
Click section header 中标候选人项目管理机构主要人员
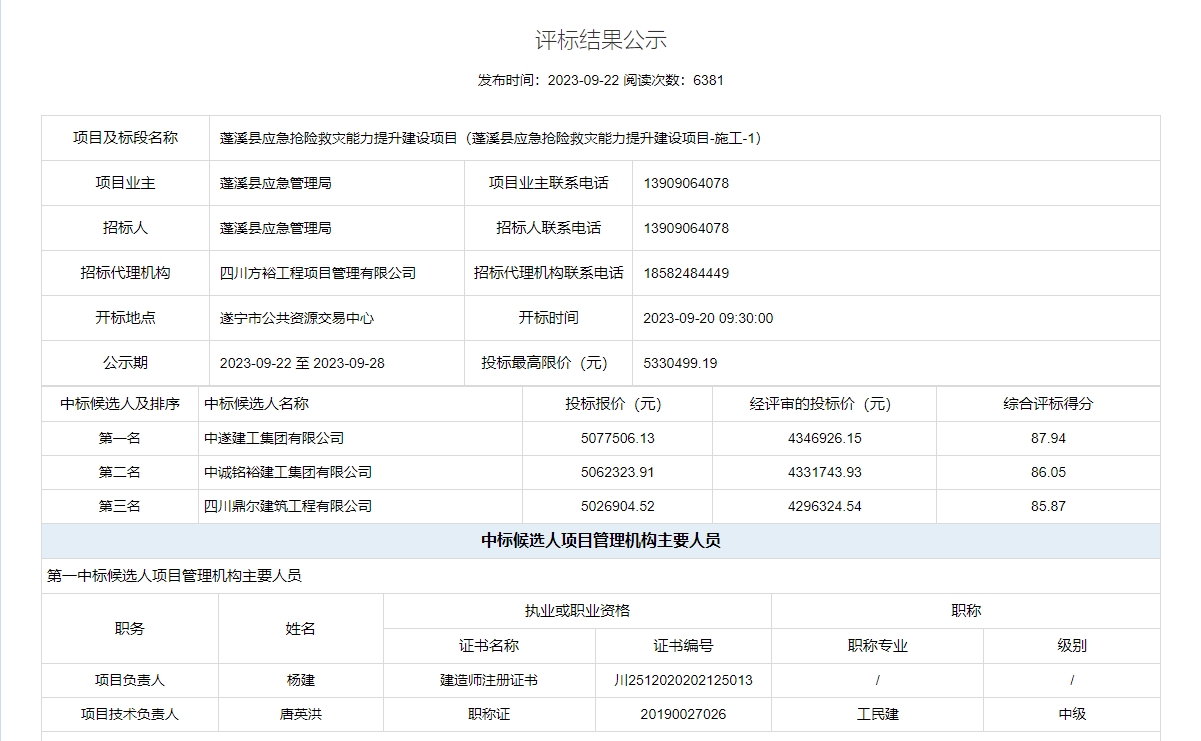(599, 539)
